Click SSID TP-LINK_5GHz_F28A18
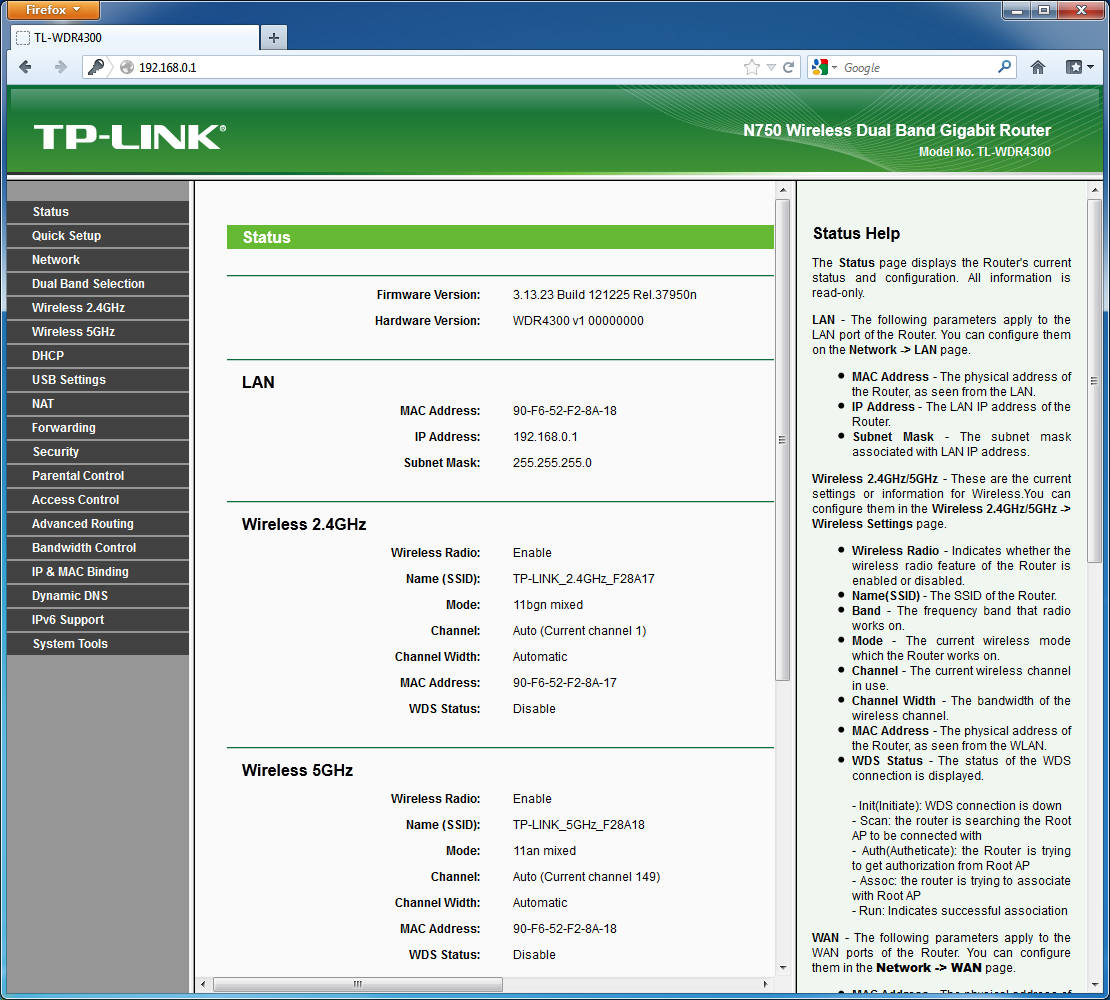 pyautogui.click(x=578, y=824)
